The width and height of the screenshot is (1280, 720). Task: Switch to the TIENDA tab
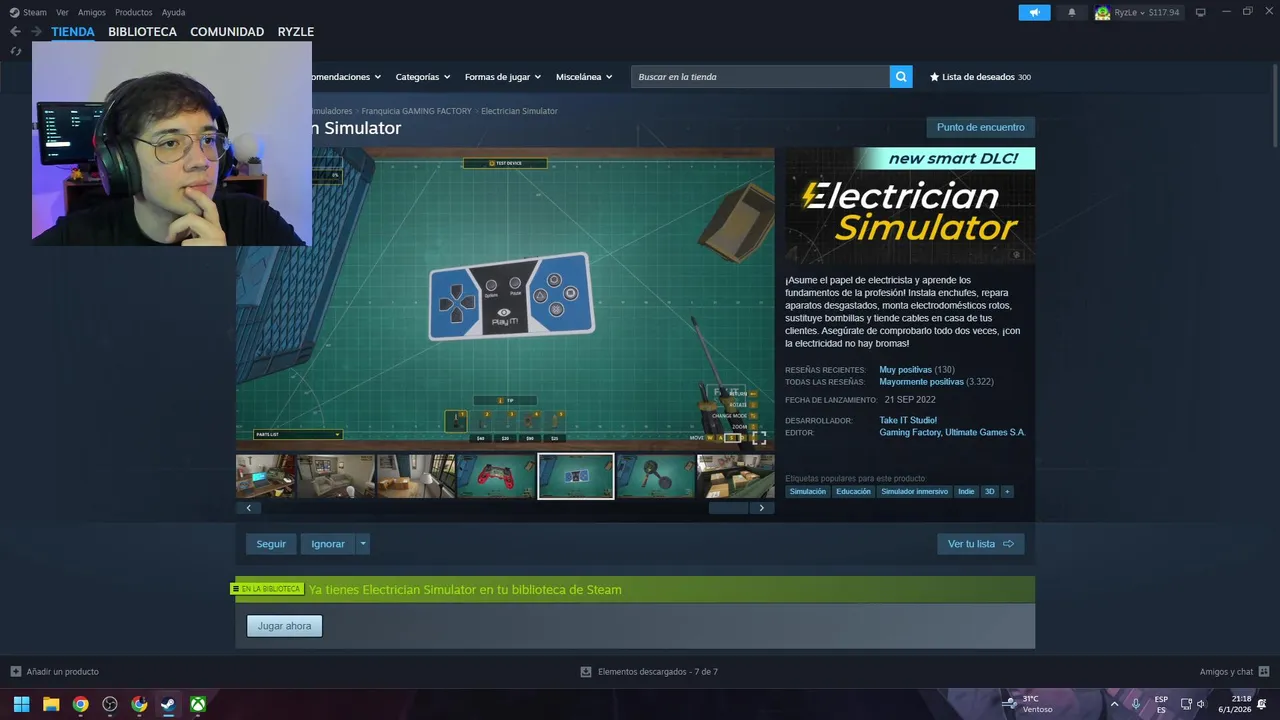[x=73, y=32]
